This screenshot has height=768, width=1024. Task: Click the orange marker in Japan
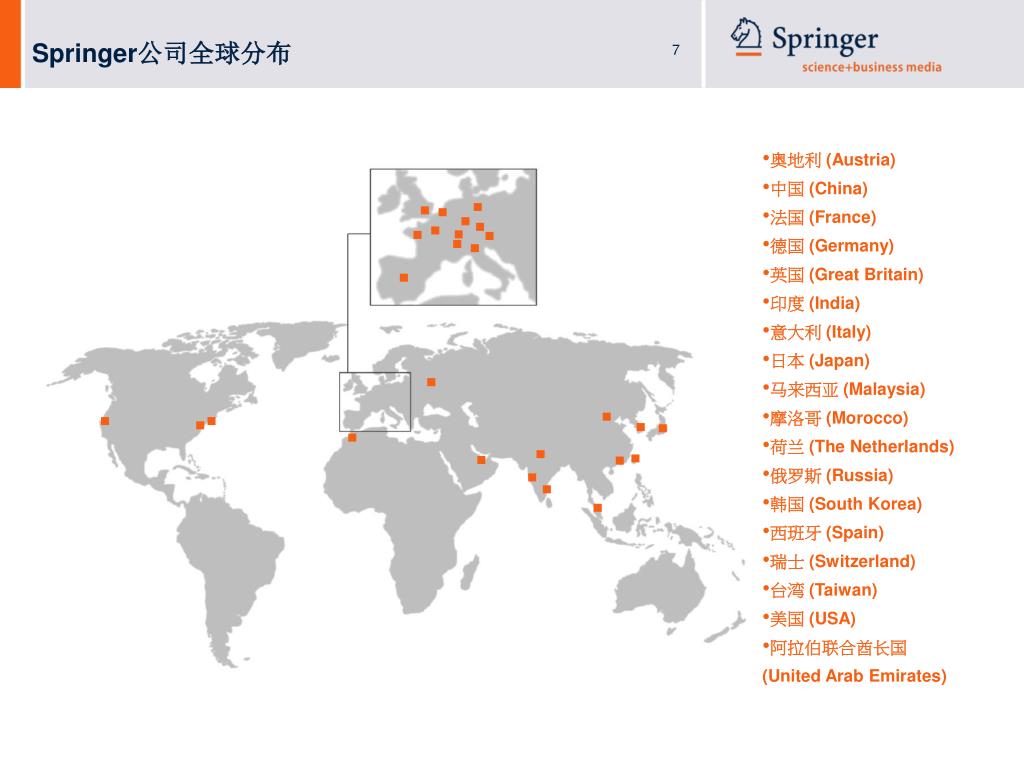pyautogui.click(x=663, y=428)
